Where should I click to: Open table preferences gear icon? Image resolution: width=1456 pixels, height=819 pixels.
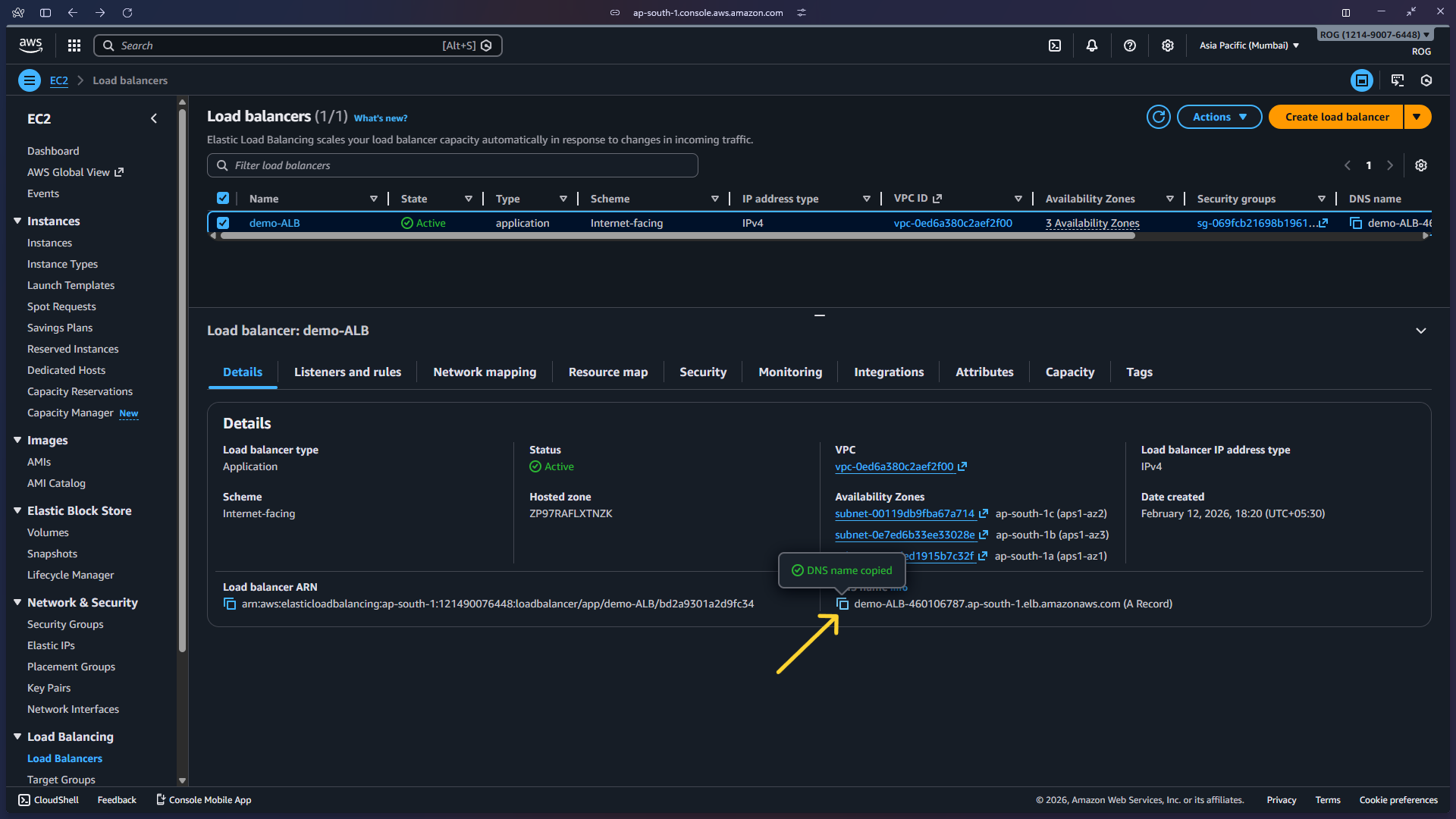[x=1421, y=165]
